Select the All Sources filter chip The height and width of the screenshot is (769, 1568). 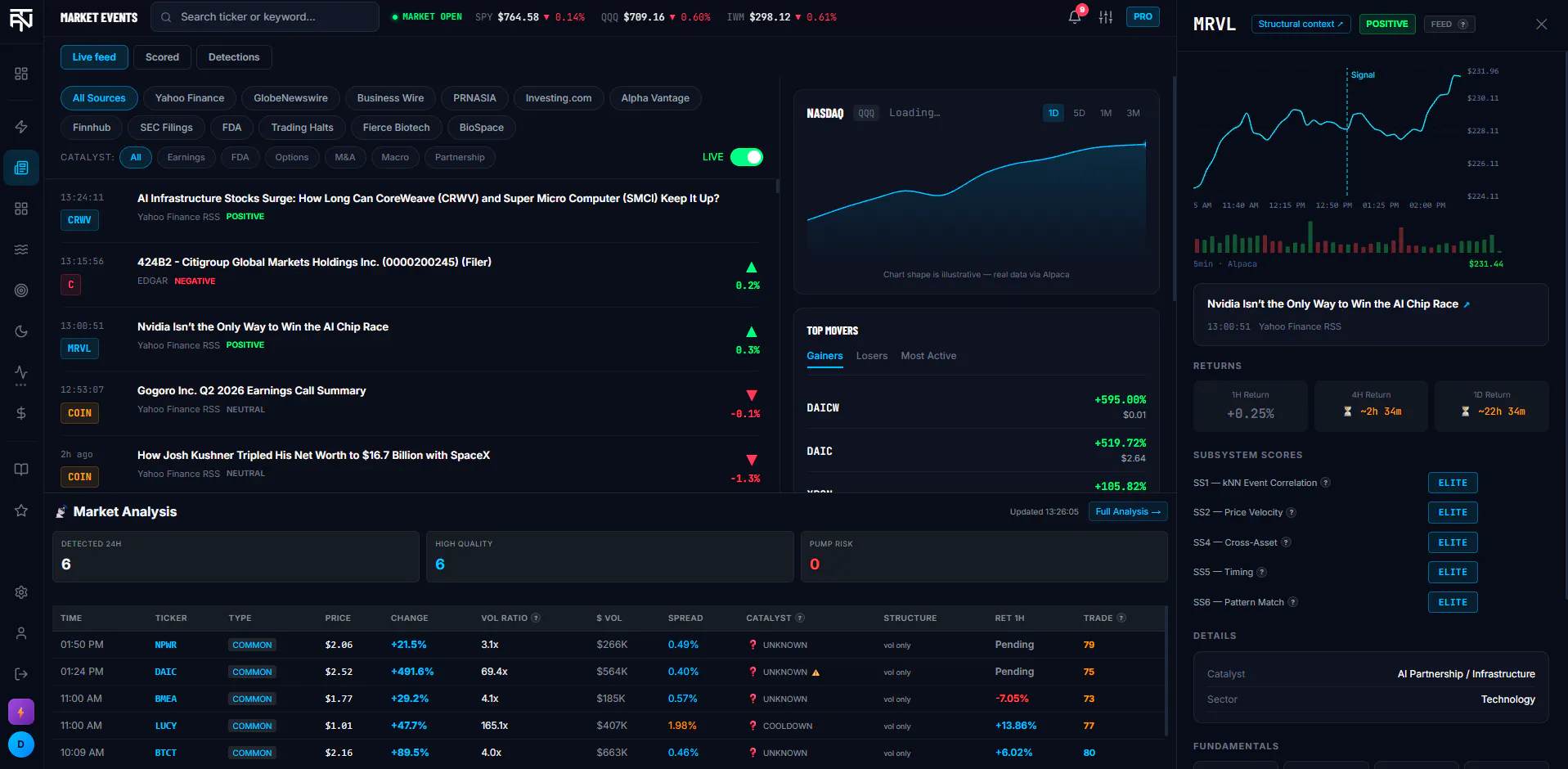pos(99,98)
